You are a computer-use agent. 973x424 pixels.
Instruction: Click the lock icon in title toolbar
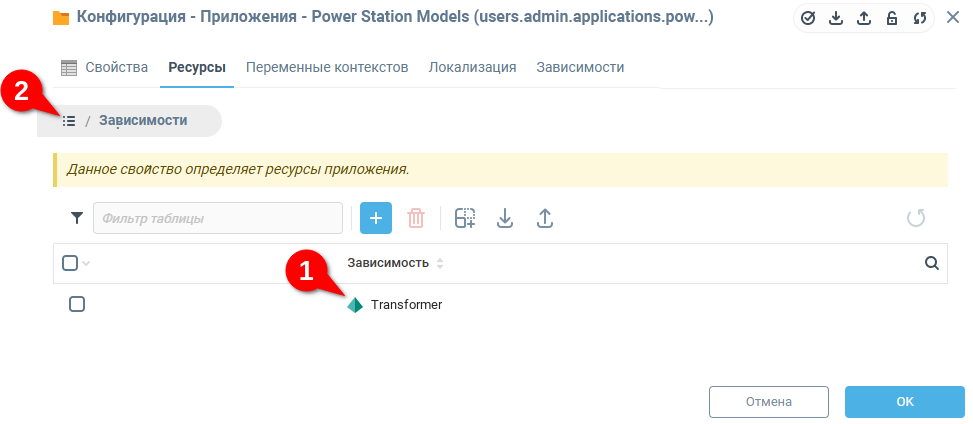tap(892, 19)
